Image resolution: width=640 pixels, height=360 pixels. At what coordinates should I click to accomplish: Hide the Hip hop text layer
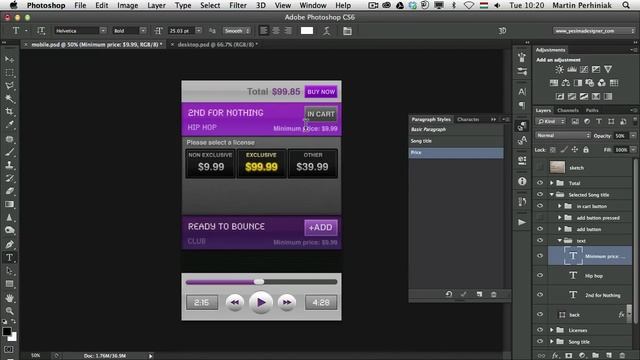(540, 276)
